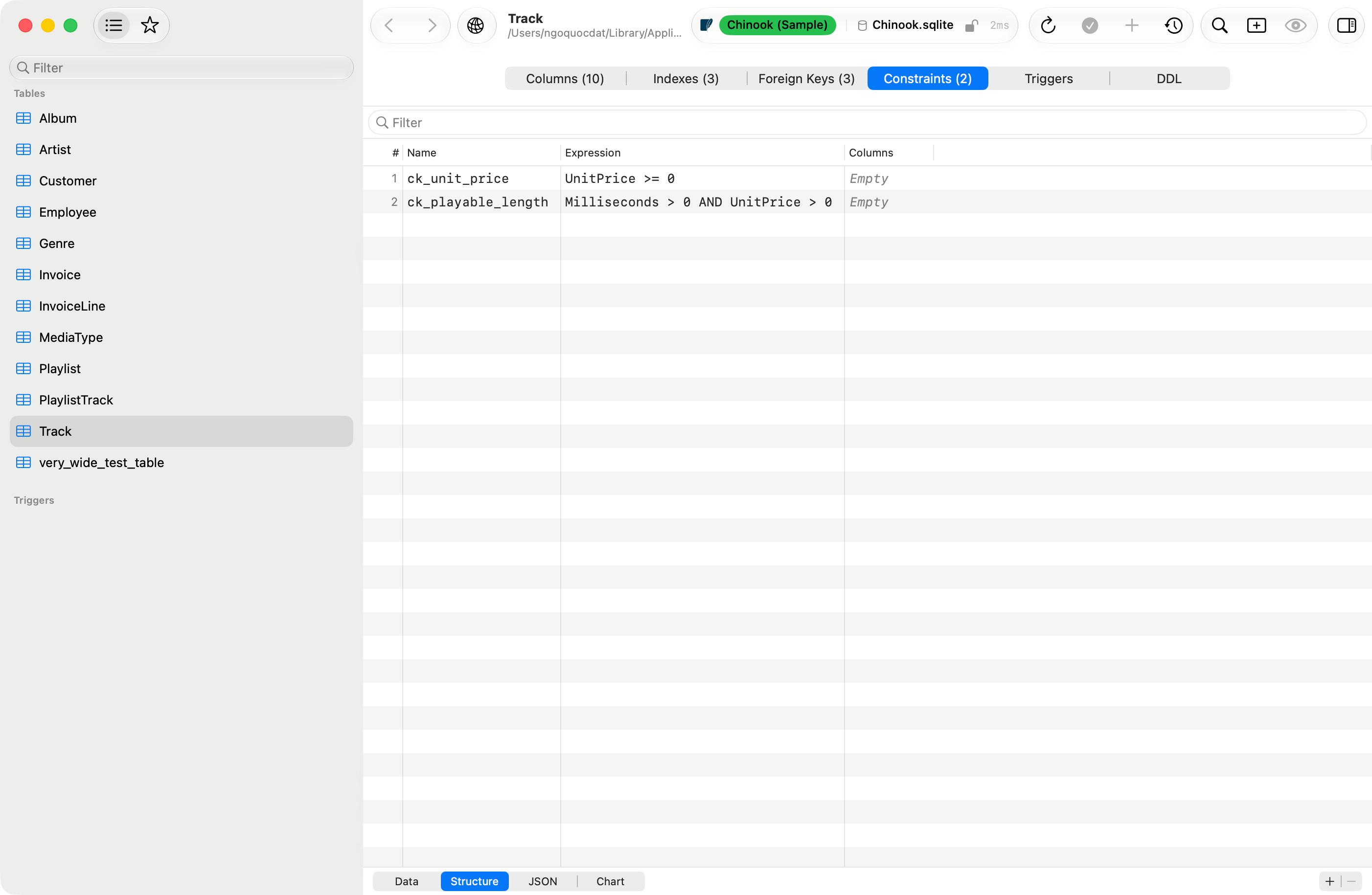Toggle the sidebar list view icon
1372x895 pixels.
coord(114,25)
